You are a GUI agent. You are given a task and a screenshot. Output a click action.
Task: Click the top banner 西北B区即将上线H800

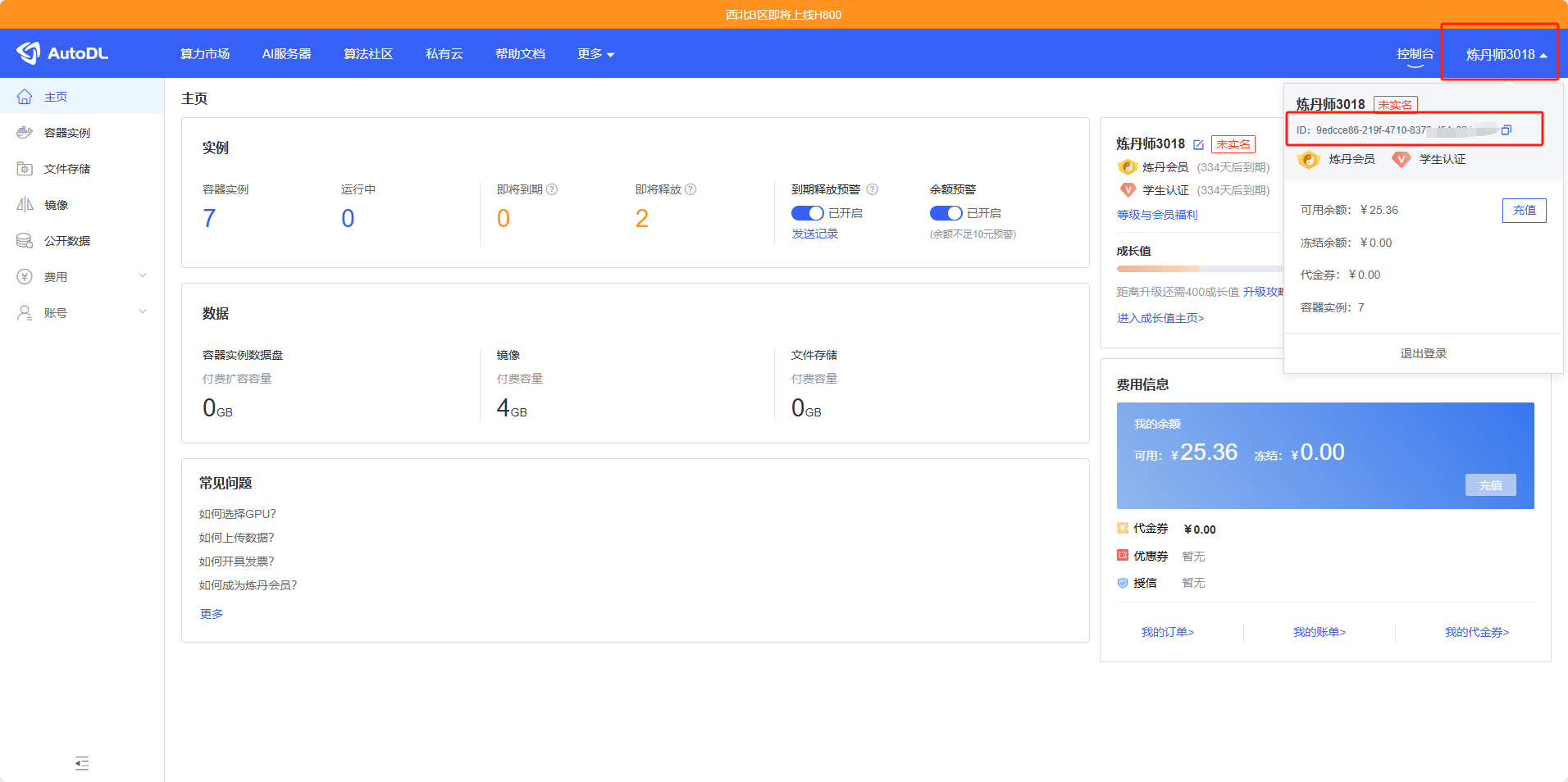(783, 15)
